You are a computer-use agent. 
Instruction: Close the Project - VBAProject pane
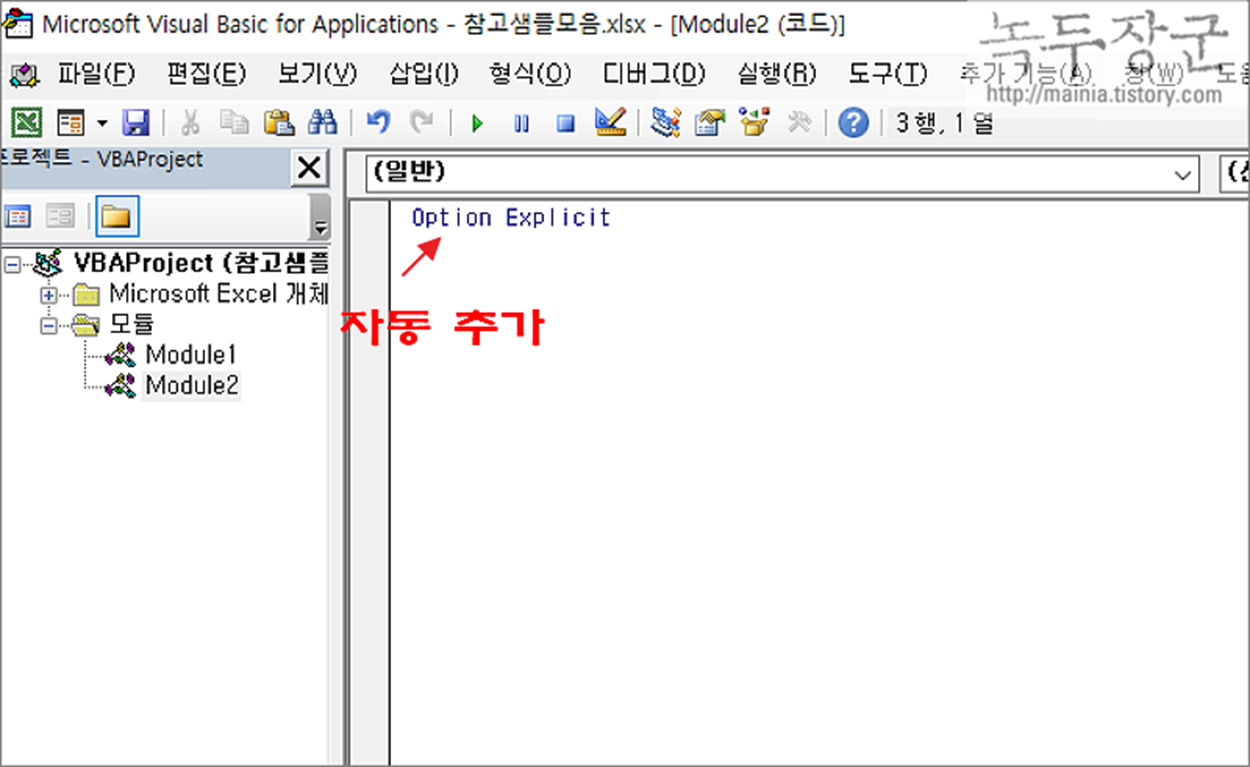[309, 168]
